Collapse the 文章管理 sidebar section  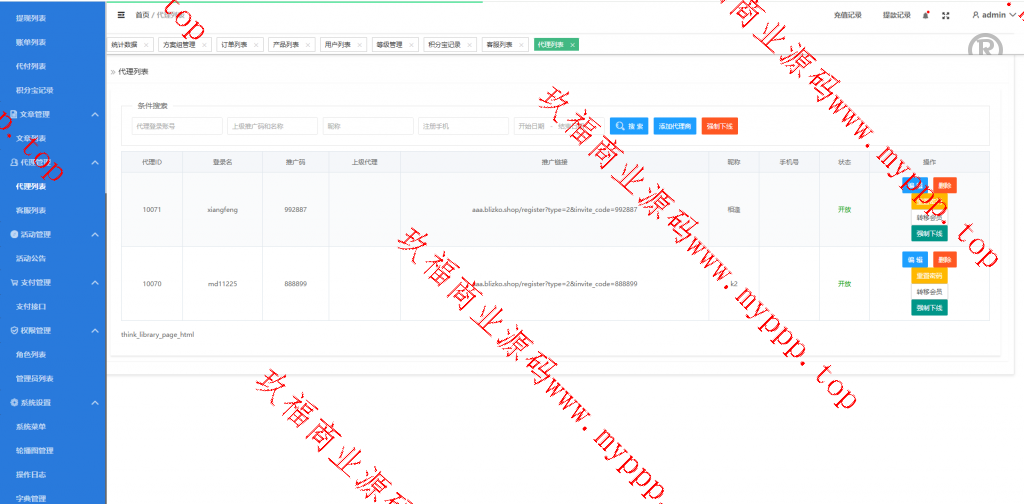click(x=94, y=114)
